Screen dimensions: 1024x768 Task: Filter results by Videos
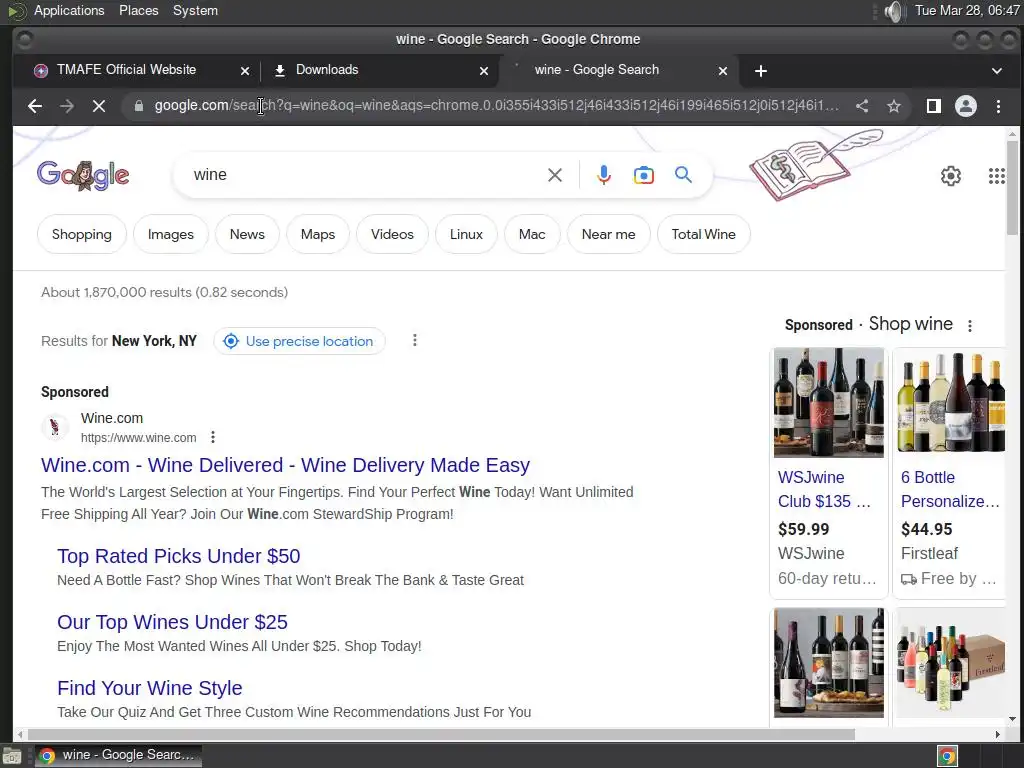point(392,234)
